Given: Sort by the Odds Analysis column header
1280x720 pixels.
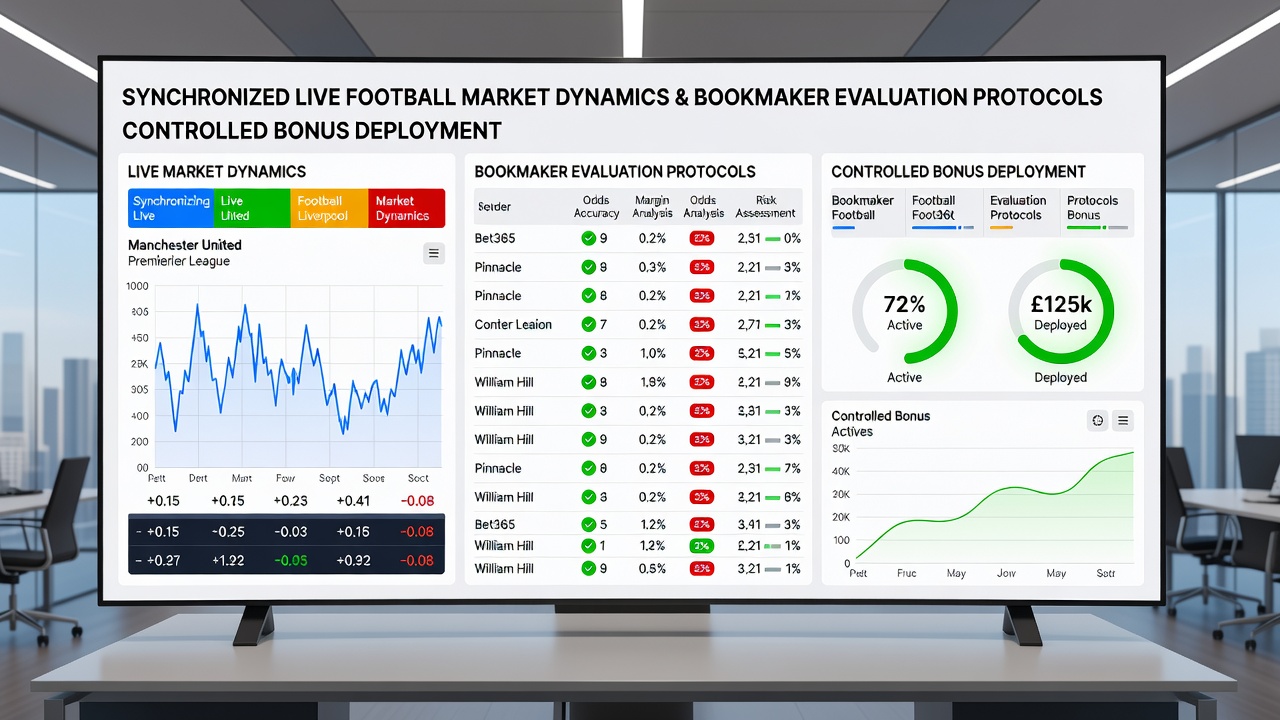Looking at the screenshot, I should tap(704, 206).
